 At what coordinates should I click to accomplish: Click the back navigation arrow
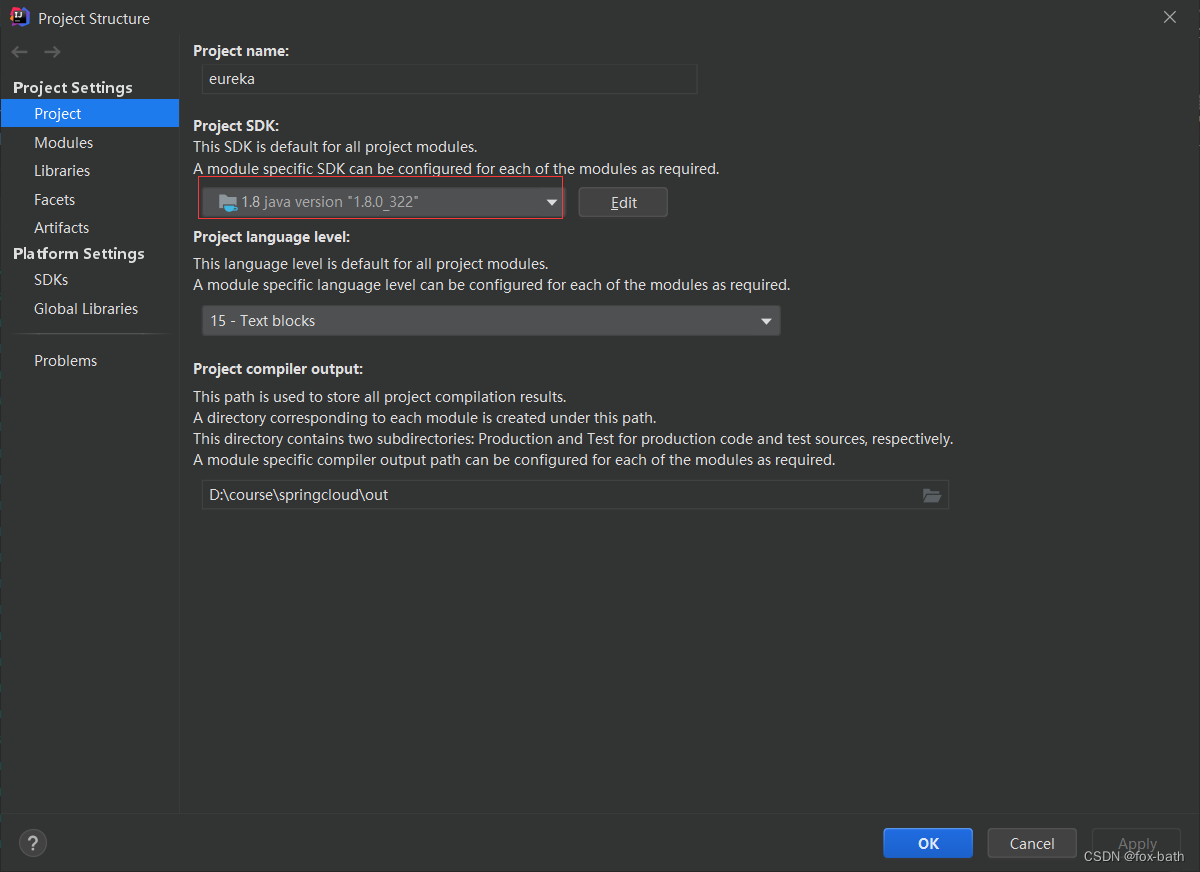[18, 52]
